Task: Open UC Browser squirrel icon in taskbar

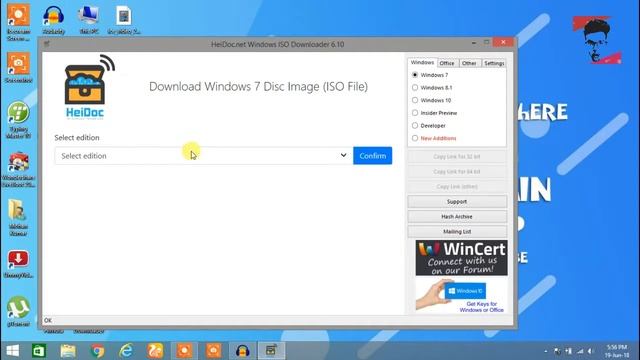Action: (155, 351)
